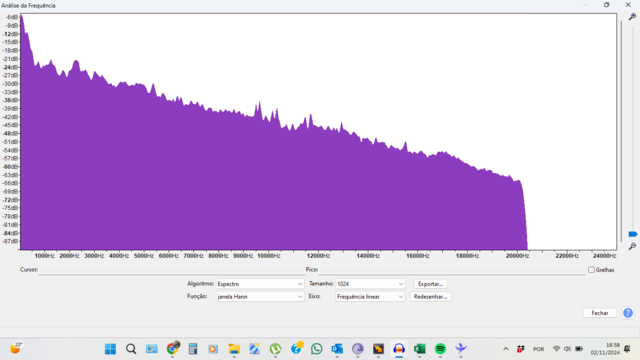Open the dark orange-arrow app icon in taskbar
This screenshot has width=640, height=360.
378,349
